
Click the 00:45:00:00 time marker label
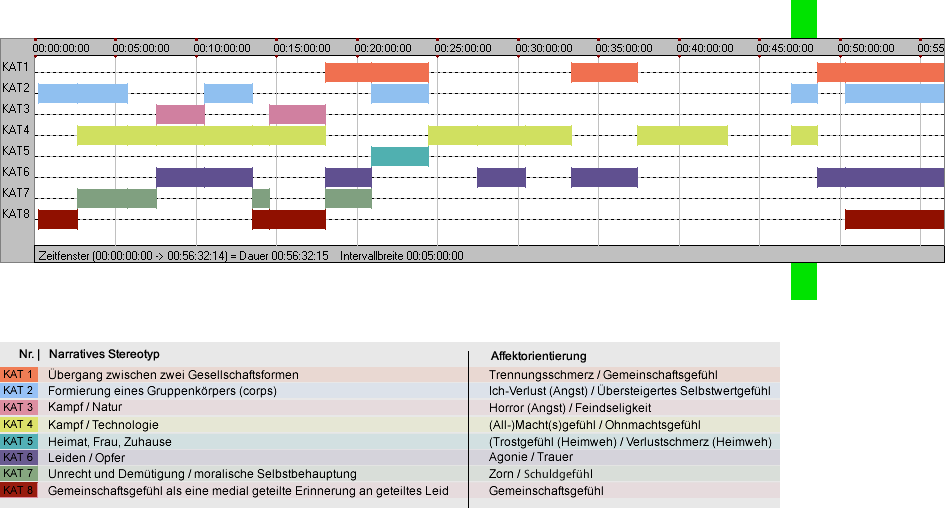click(785, 48)
